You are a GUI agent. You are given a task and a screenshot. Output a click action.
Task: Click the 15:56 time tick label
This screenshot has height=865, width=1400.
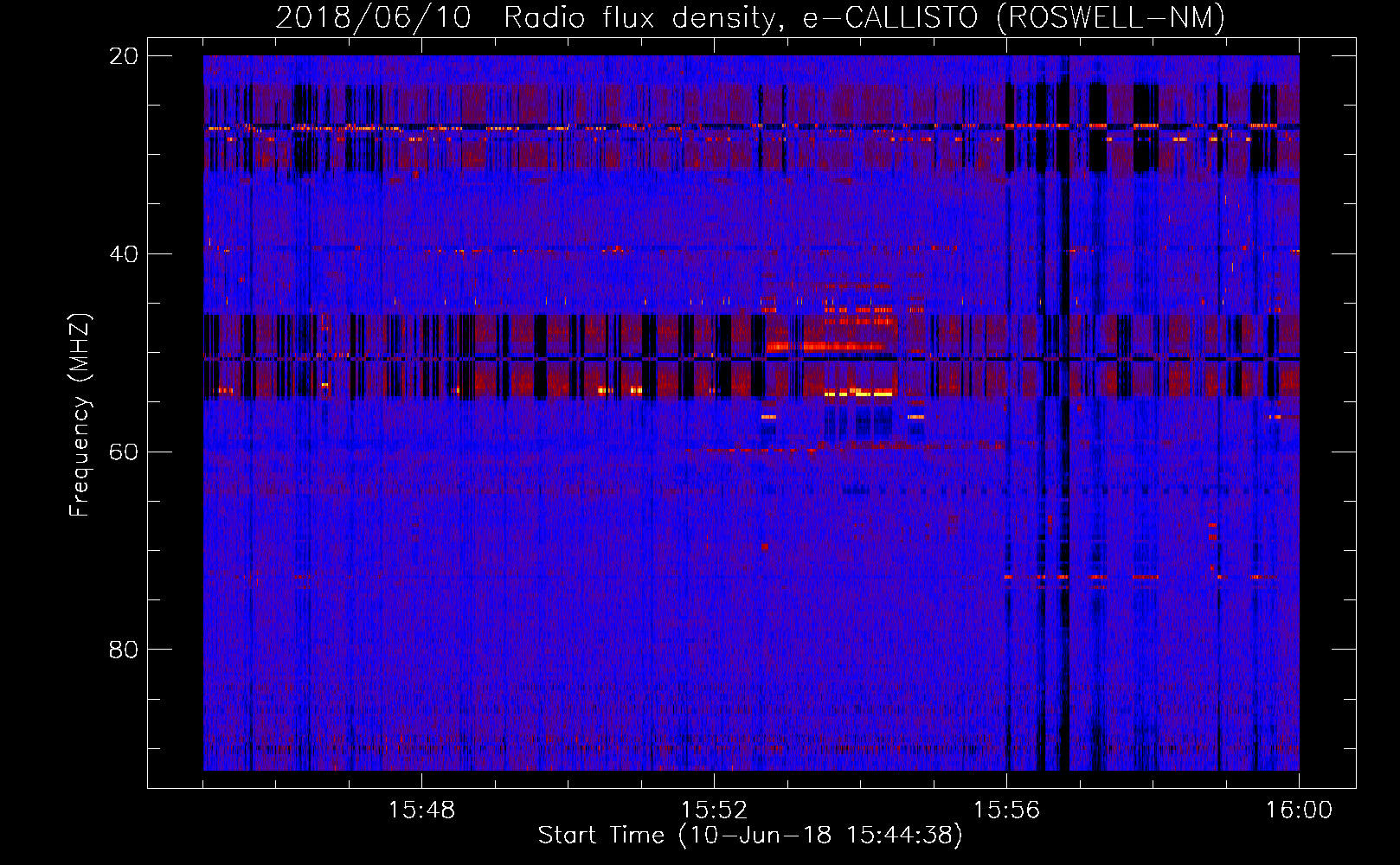coord(1006,811)
